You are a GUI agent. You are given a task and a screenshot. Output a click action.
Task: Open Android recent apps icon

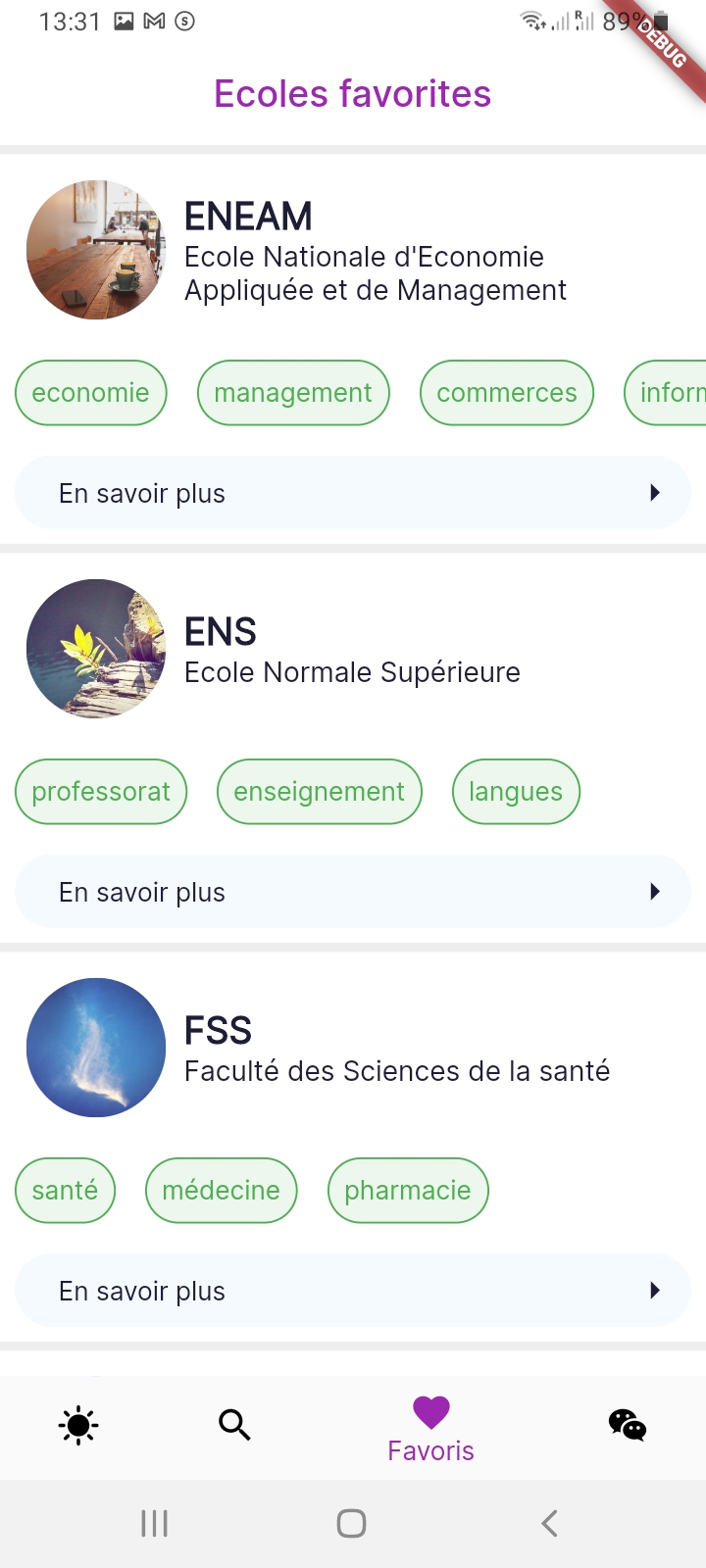pyautogui.click(x=155, y=1523)
